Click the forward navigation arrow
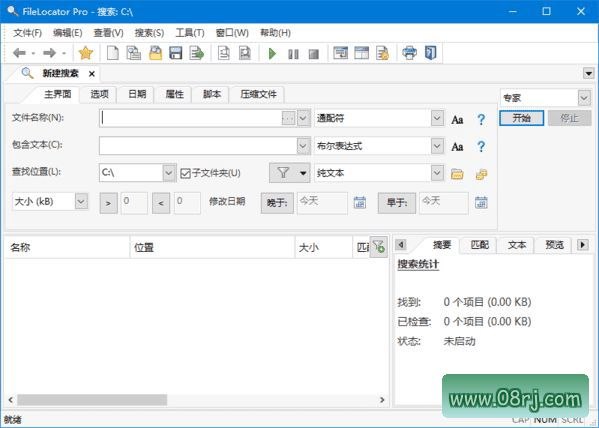This screenshot has width=599, height=428. (x=50, y=53)
